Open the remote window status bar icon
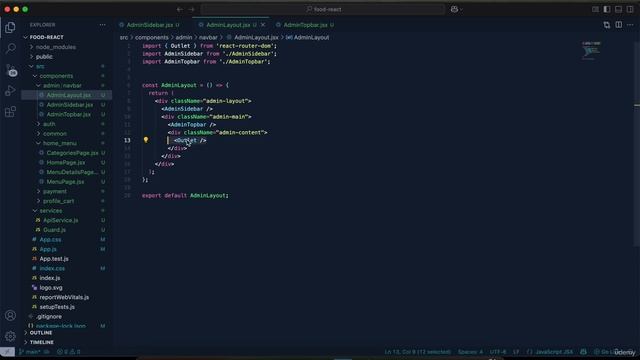640x360 pixels. click(x=7, y=352)
